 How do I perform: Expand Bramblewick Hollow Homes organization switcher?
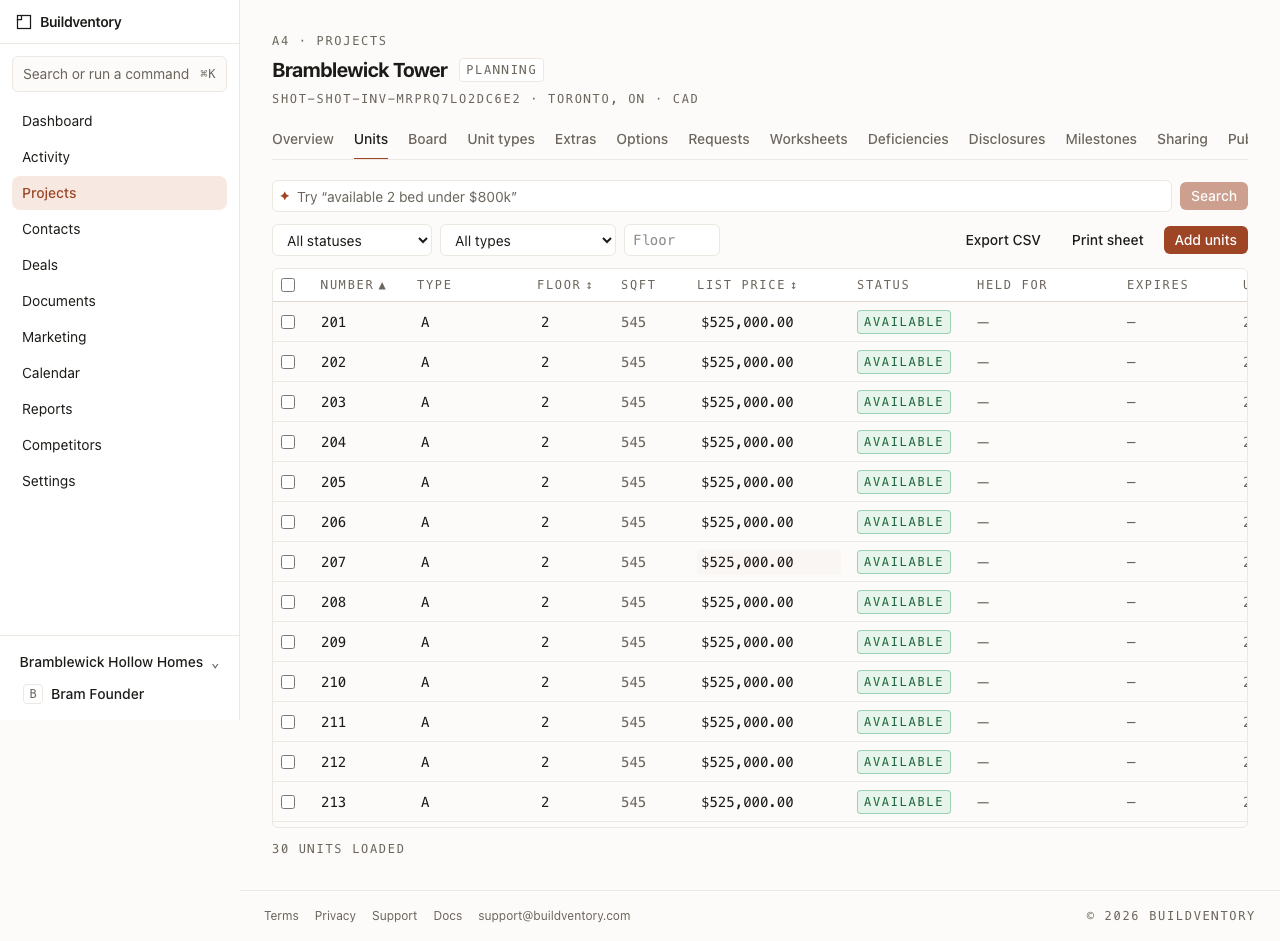(119, 662)
